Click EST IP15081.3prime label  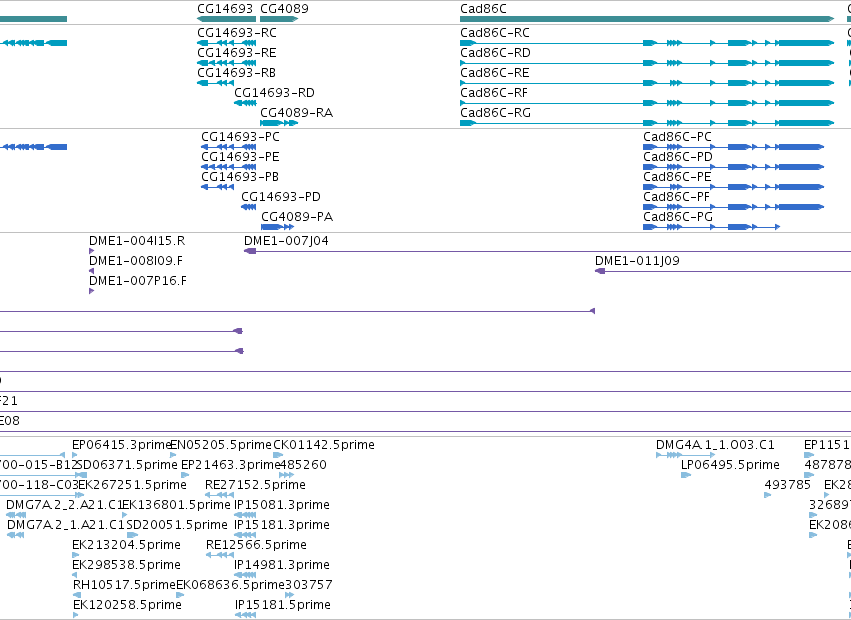[282, 505]
